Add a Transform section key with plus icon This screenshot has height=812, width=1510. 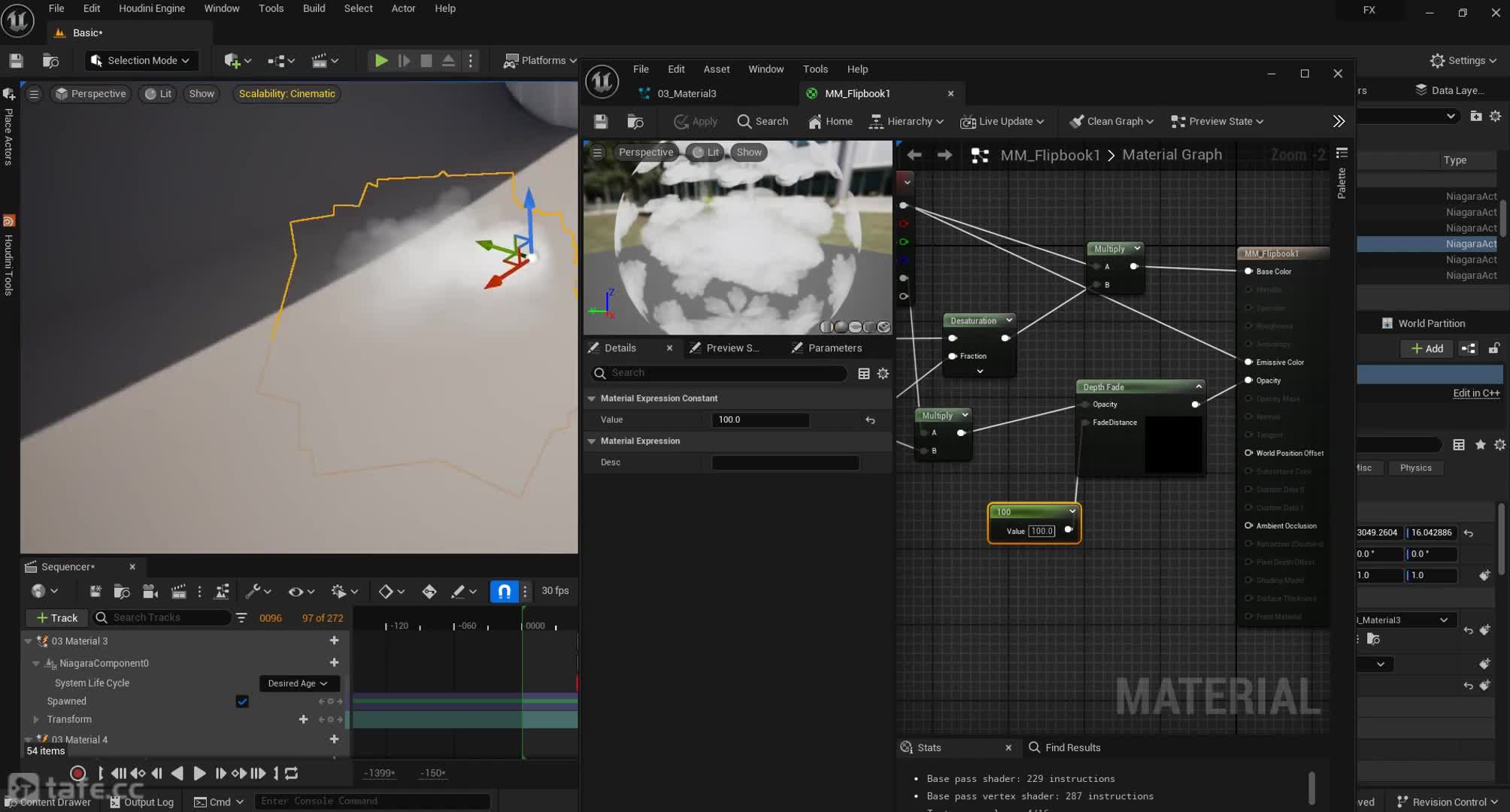pos(303,720)
